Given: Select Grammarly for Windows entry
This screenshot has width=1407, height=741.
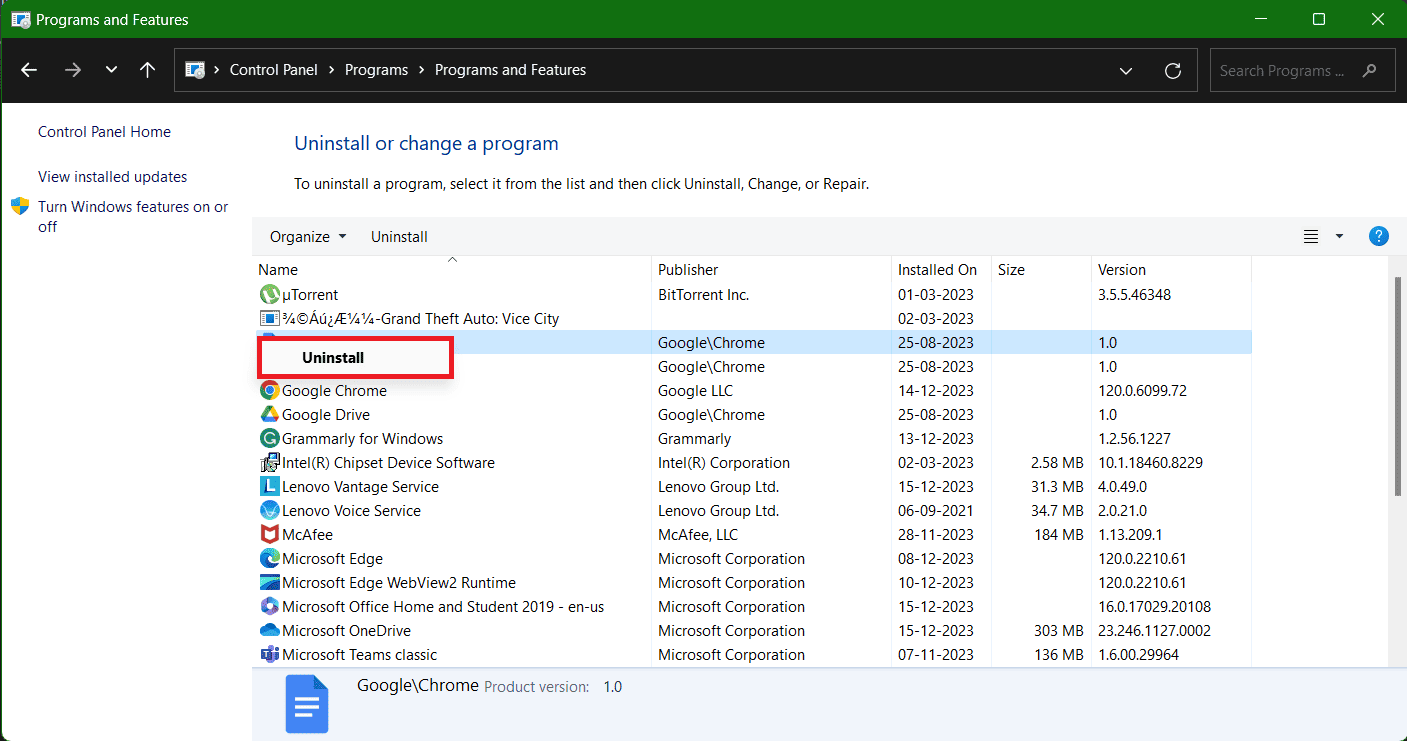Looking at the screenshot, I should 362,439.
